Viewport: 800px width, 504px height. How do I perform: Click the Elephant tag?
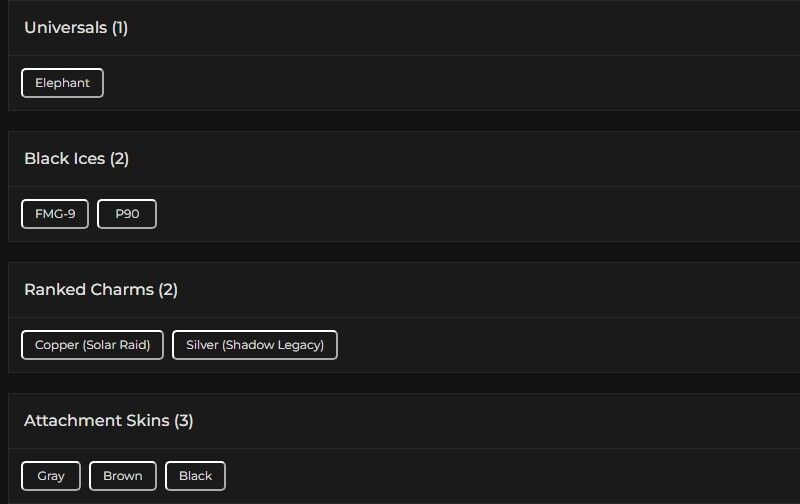(62, 83)
